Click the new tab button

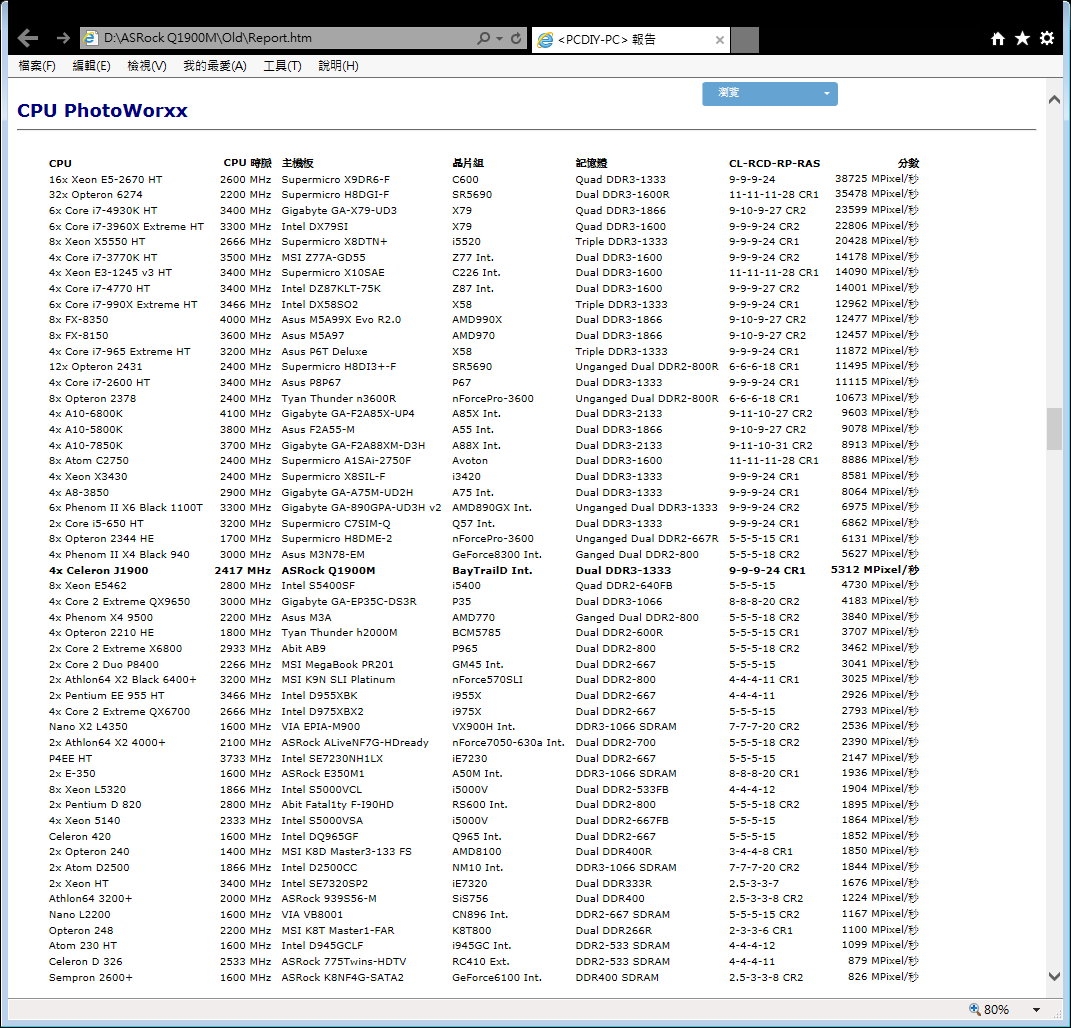point(745,40)
